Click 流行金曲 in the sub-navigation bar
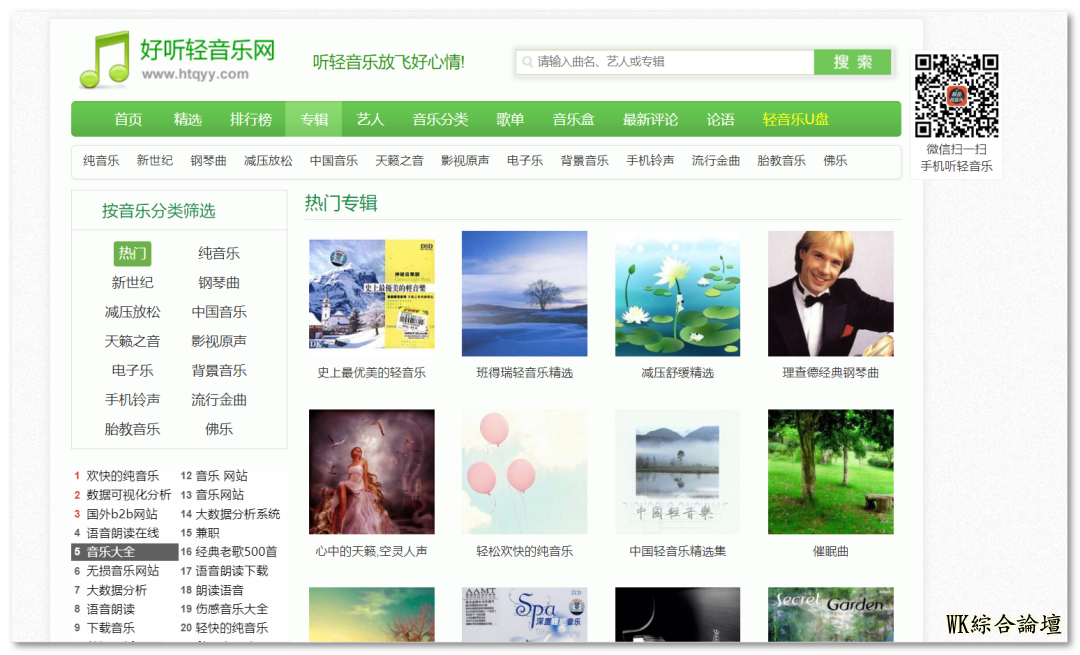The height and width of the screenshot is (655, 1080). [716, 160]
